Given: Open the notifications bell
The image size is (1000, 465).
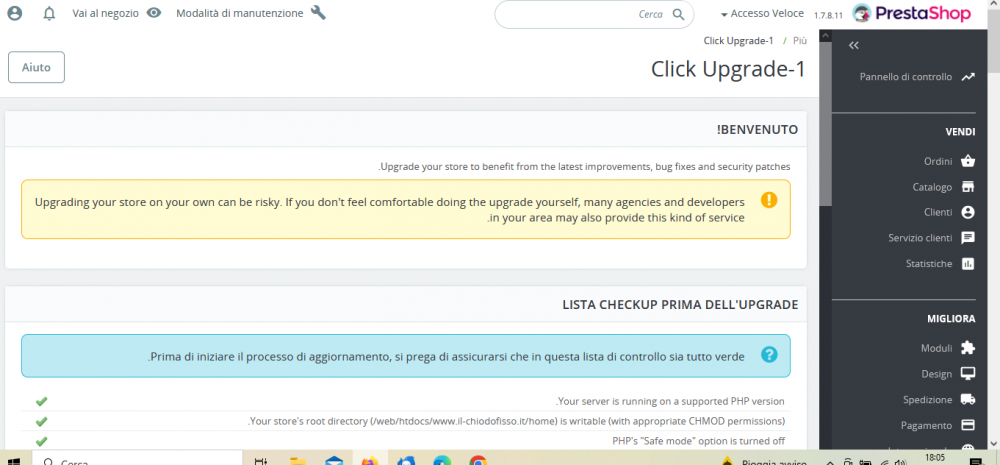Looking at the screenshot, I should (x=49, y=13).
